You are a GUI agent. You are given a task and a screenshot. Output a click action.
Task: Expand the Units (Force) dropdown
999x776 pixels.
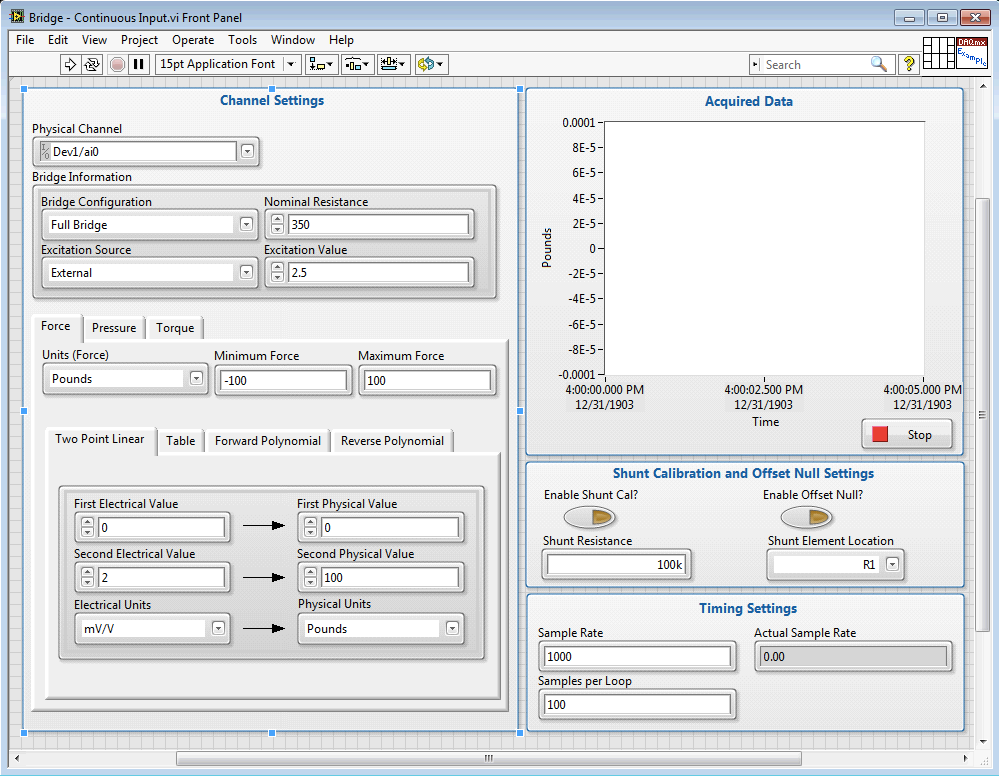[x=196, y=379]
